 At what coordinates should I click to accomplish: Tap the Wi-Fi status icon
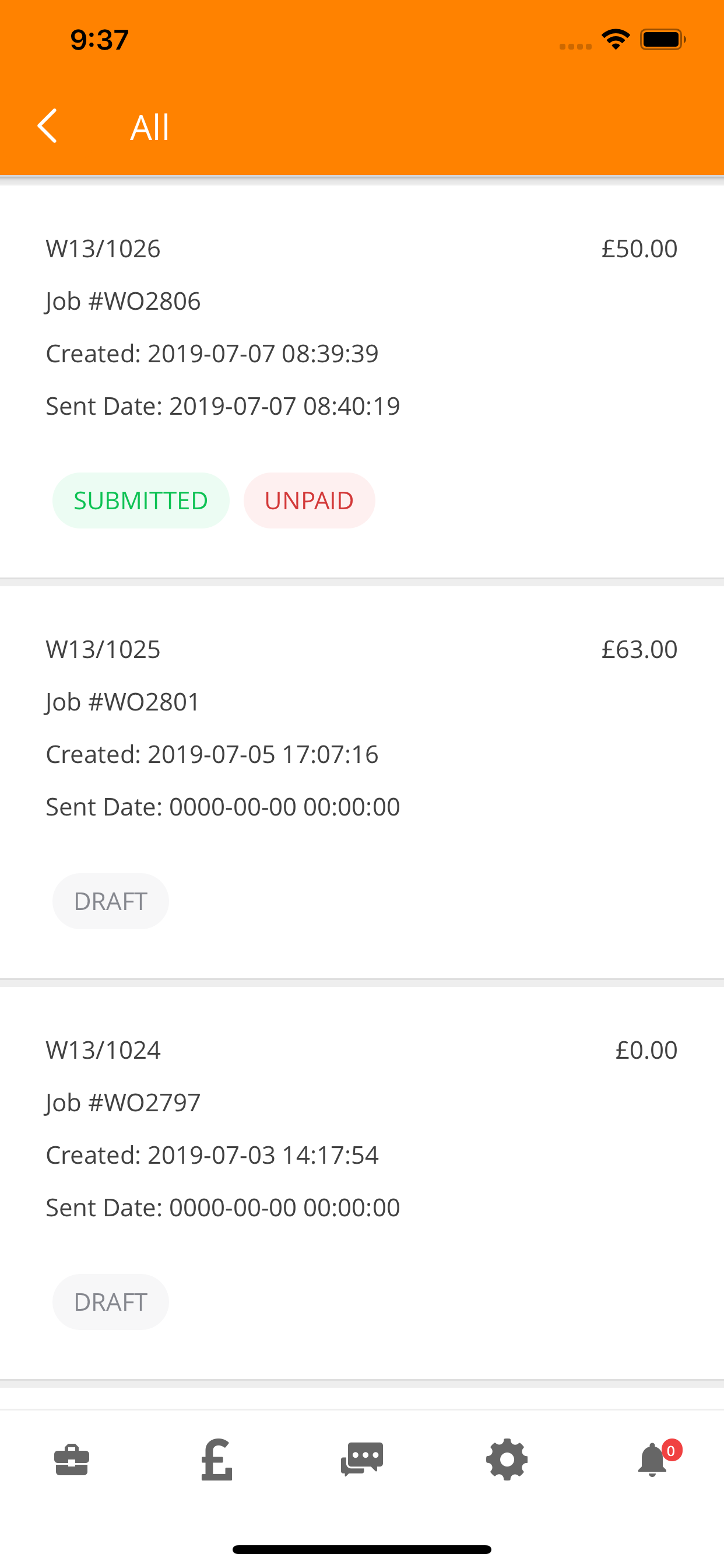(x=616, y=40)
